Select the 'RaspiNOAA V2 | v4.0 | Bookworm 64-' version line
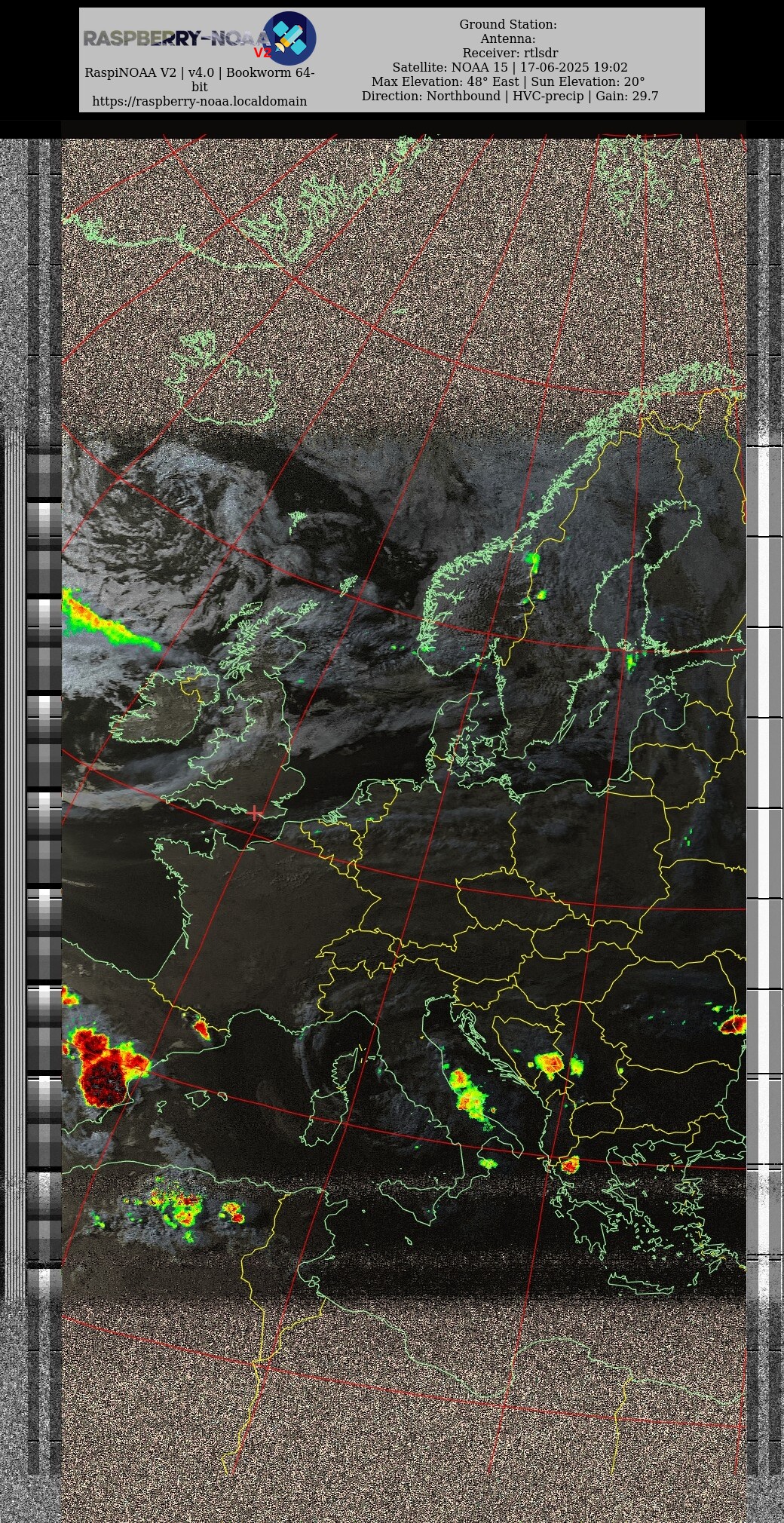This screenshot has width=784, height=1523. 200,72
